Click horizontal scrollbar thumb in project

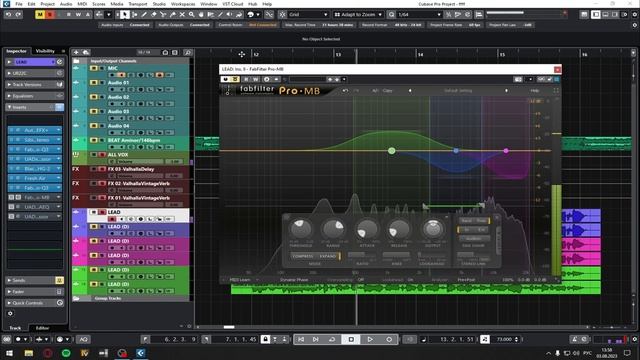pos(229,327)
